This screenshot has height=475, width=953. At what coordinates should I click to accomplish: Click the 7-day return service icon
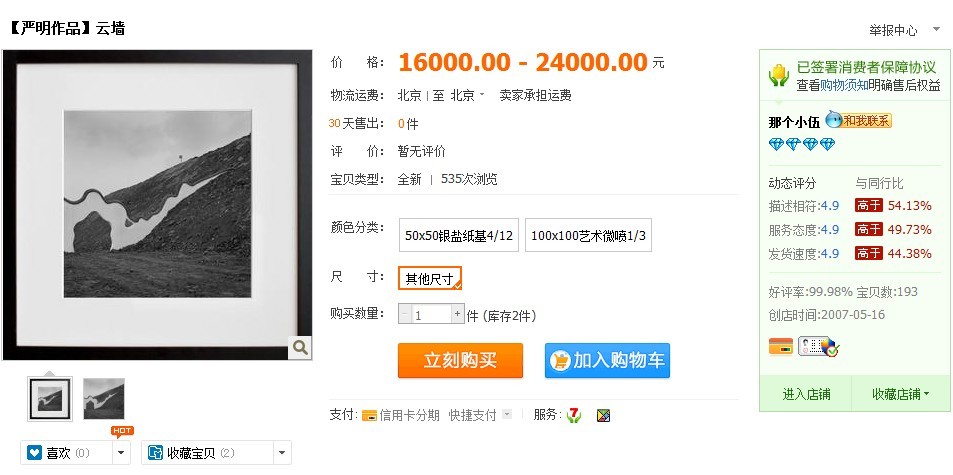(574, 415)
